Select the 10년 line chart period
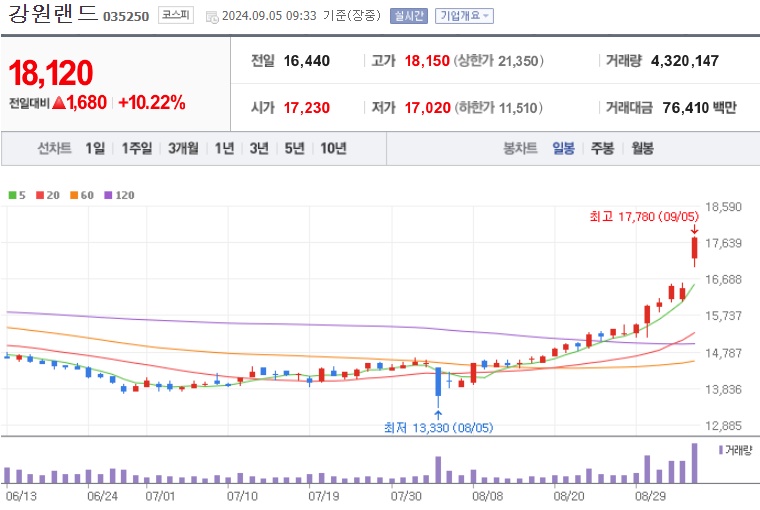Screen dimensions: 760x510 click(x=333, y=148)
